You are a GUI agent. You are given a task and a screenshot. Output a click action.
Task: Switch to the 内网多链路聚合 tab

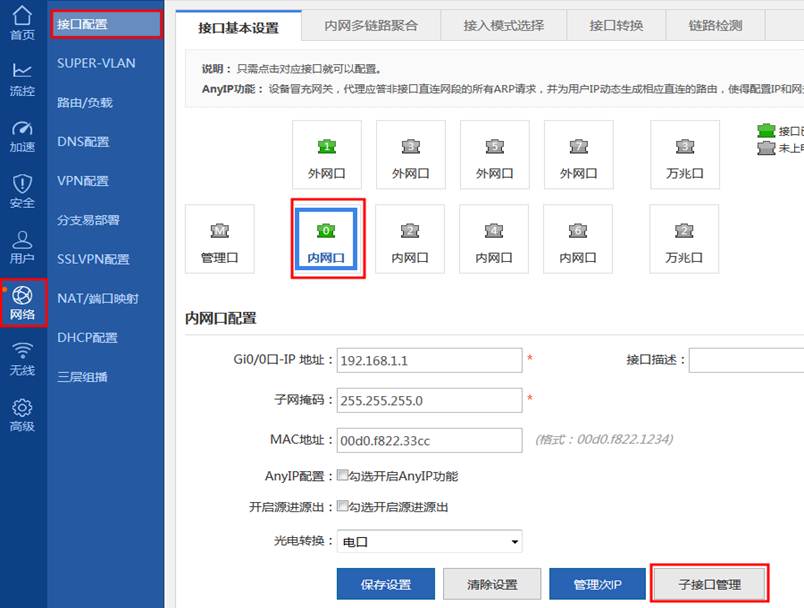[x=371, y=25]
